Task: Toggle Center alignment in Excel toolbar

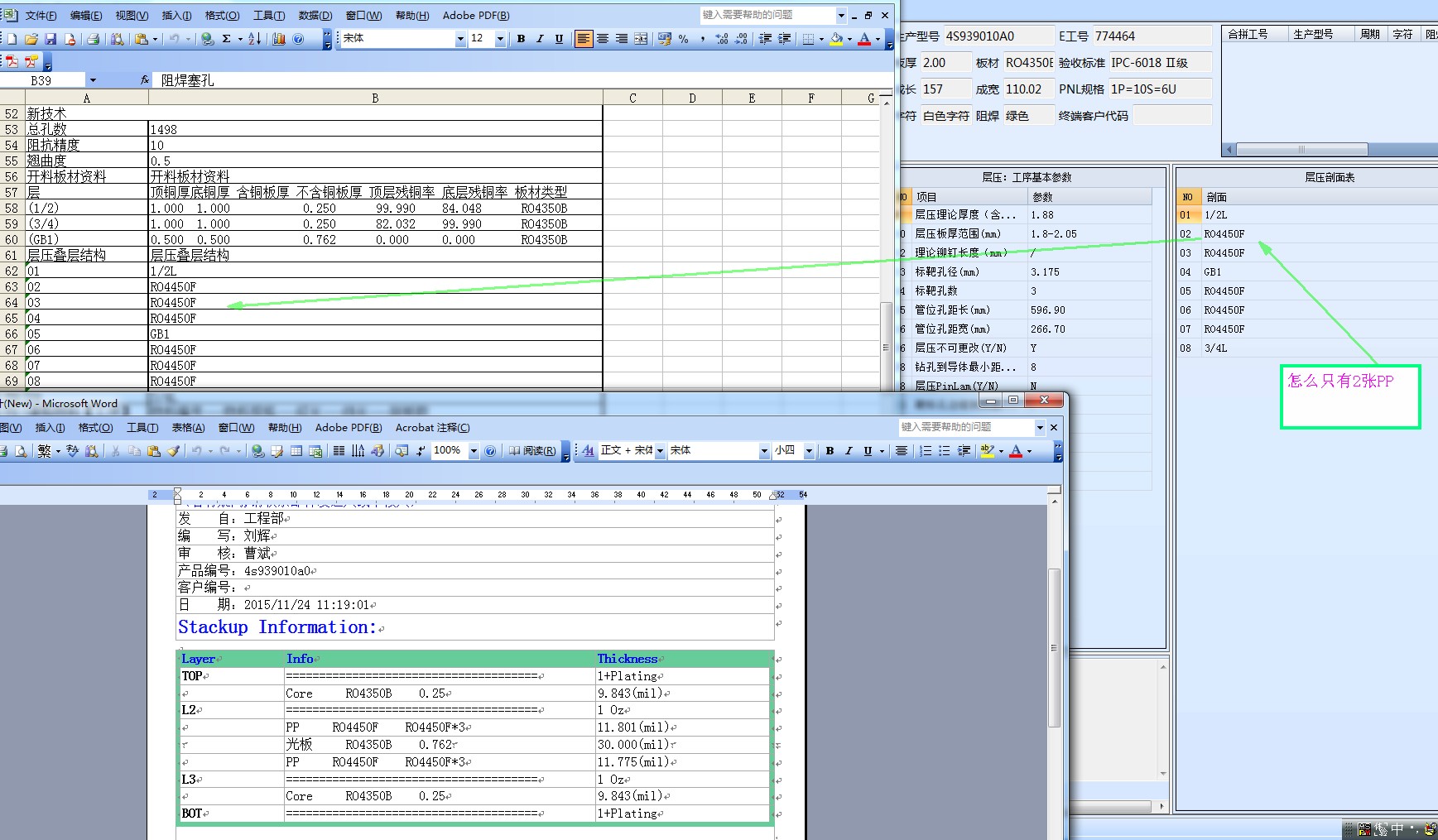Action: (x=603, y=39)
